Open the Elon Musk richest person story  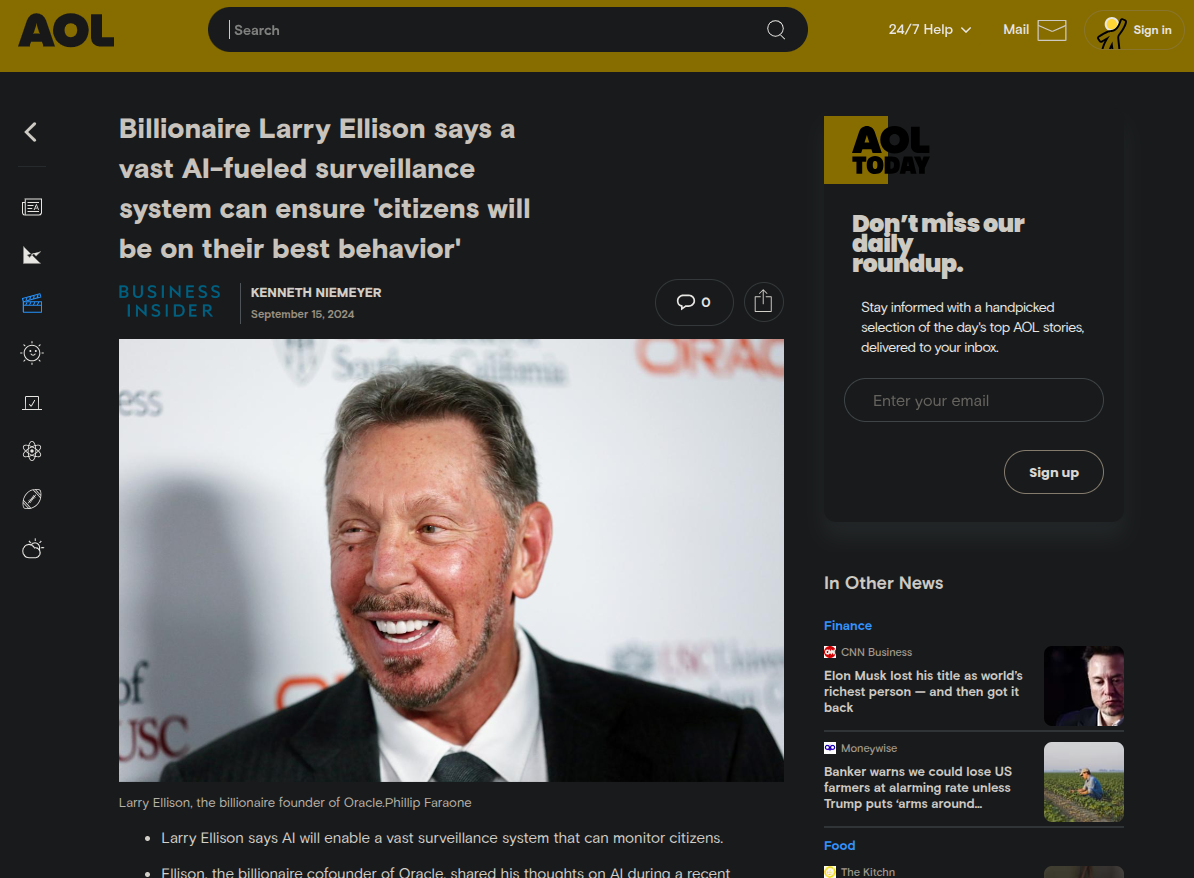(x=923, y=691)
